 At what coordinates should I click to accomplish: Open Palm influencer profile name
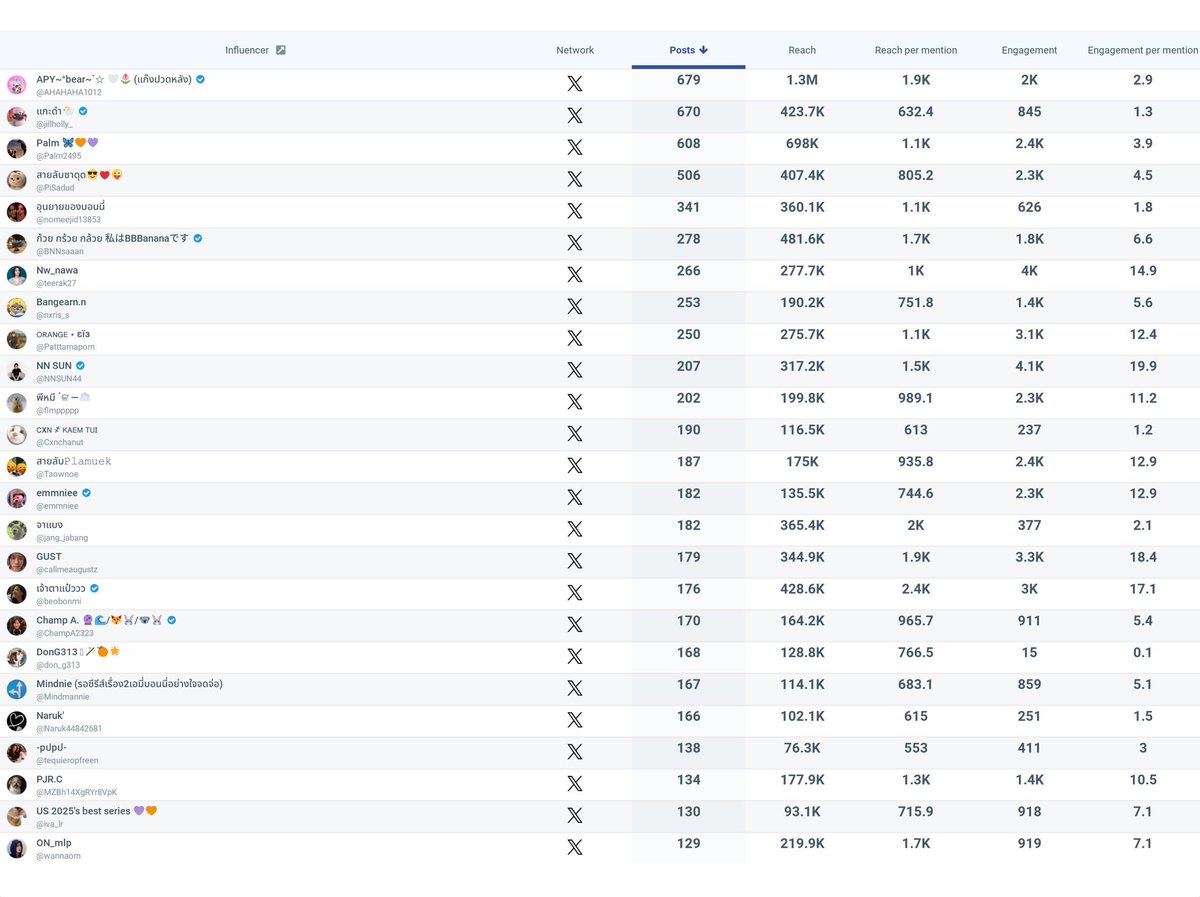[67, 143]
